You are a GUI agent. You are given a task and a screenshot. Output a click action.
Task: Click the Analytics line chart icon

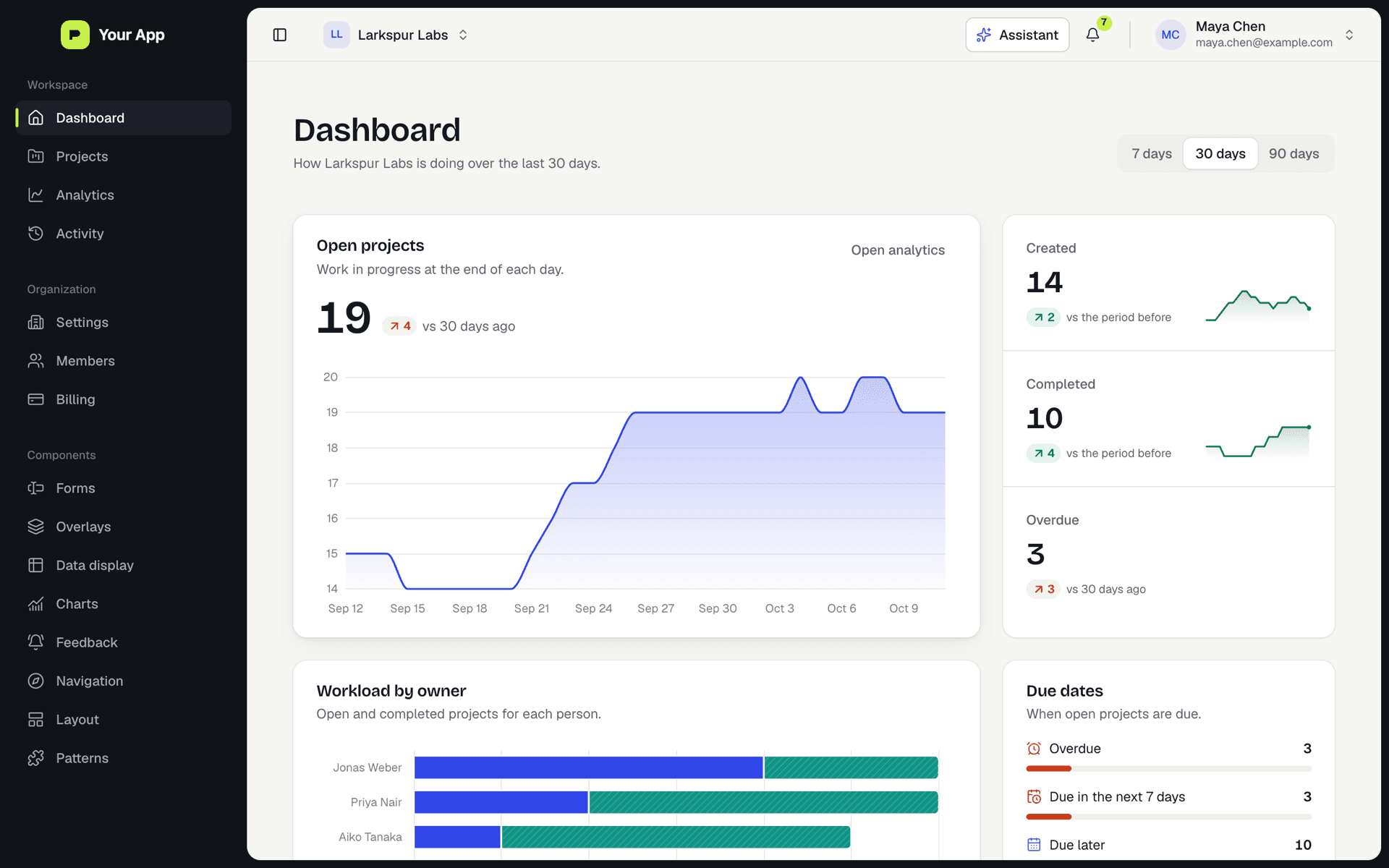click(x=36, y=195)
